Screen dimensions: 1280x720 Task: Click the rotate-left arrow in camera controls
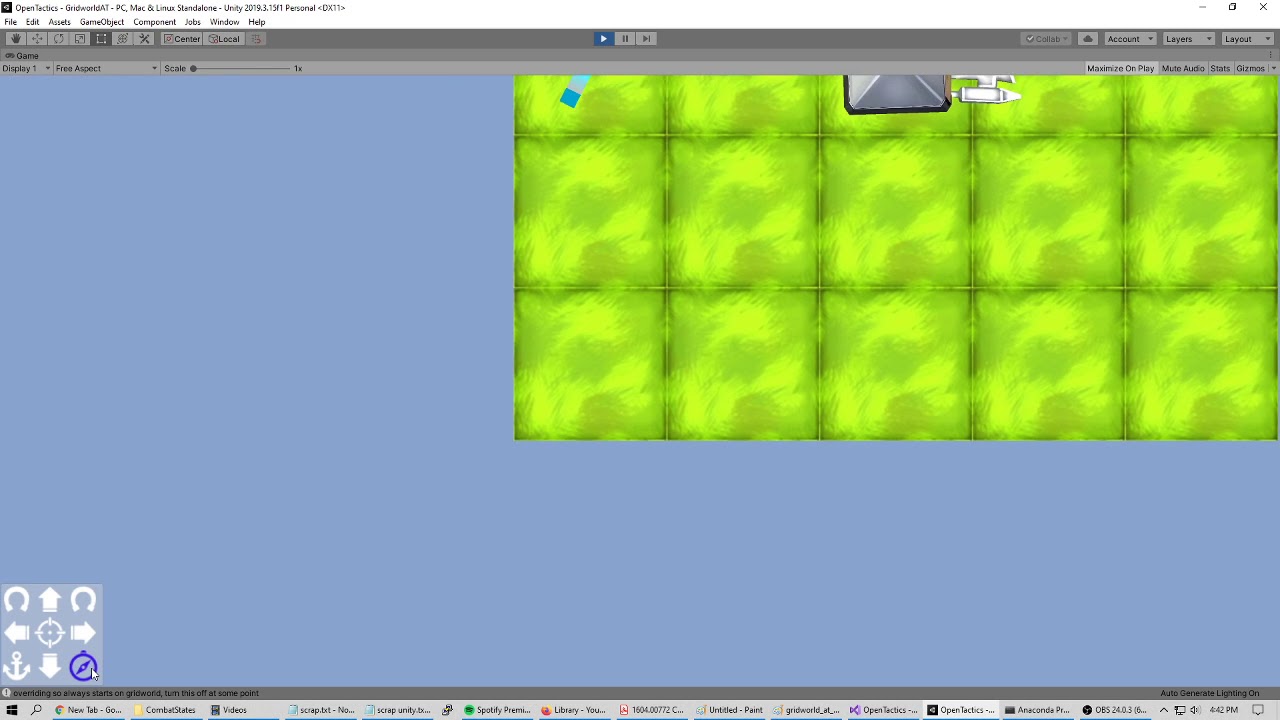point(16,600)
